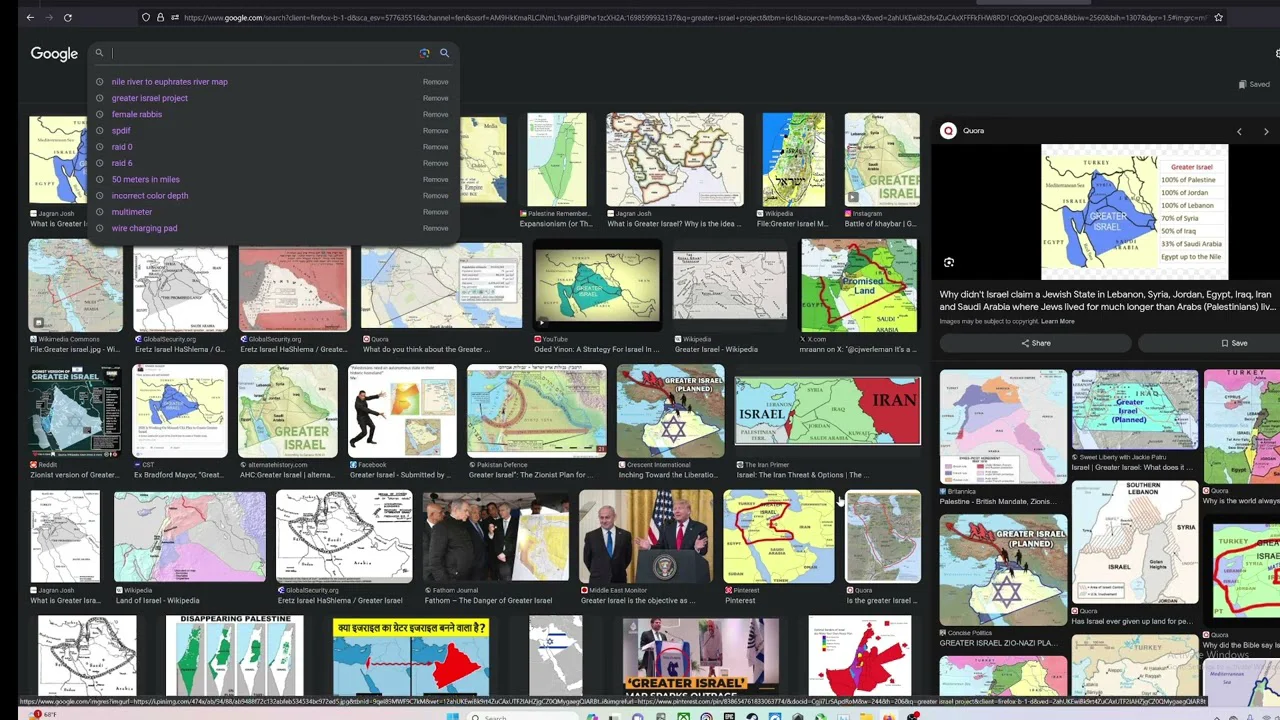Click the magnifier search submit icon
The width and height of the screenshot is (1280, 720).
point(444,53)
